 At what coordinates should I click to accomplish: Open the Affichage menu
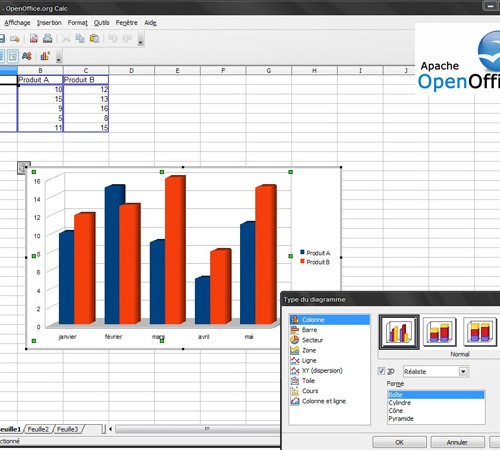click(17, 23)
